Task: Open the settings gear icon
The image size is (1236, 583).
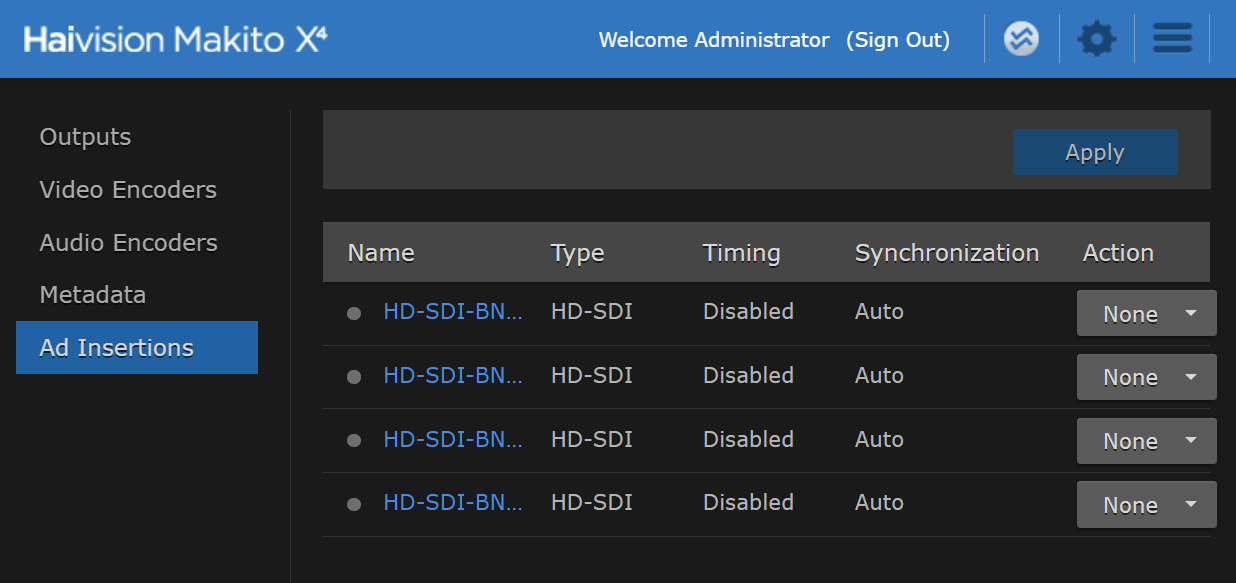Action: 1096,39
